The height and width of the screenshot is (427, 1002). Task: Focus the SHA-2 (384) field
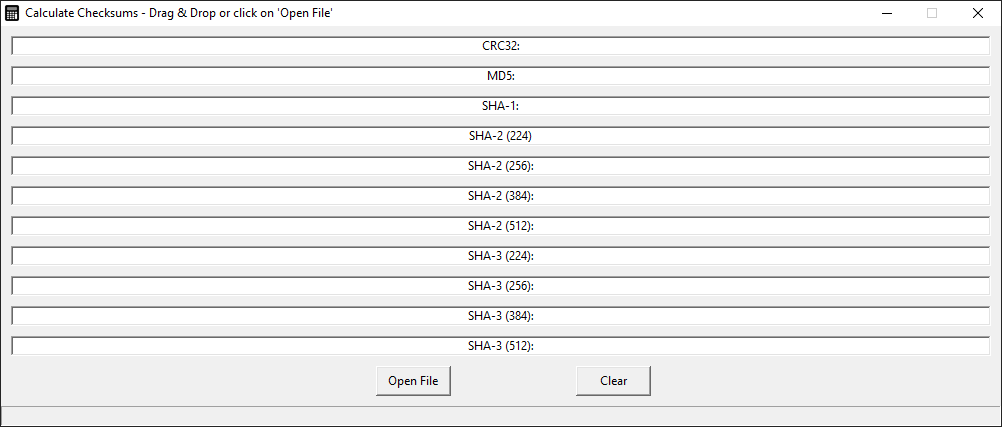(x=500, y=196)
